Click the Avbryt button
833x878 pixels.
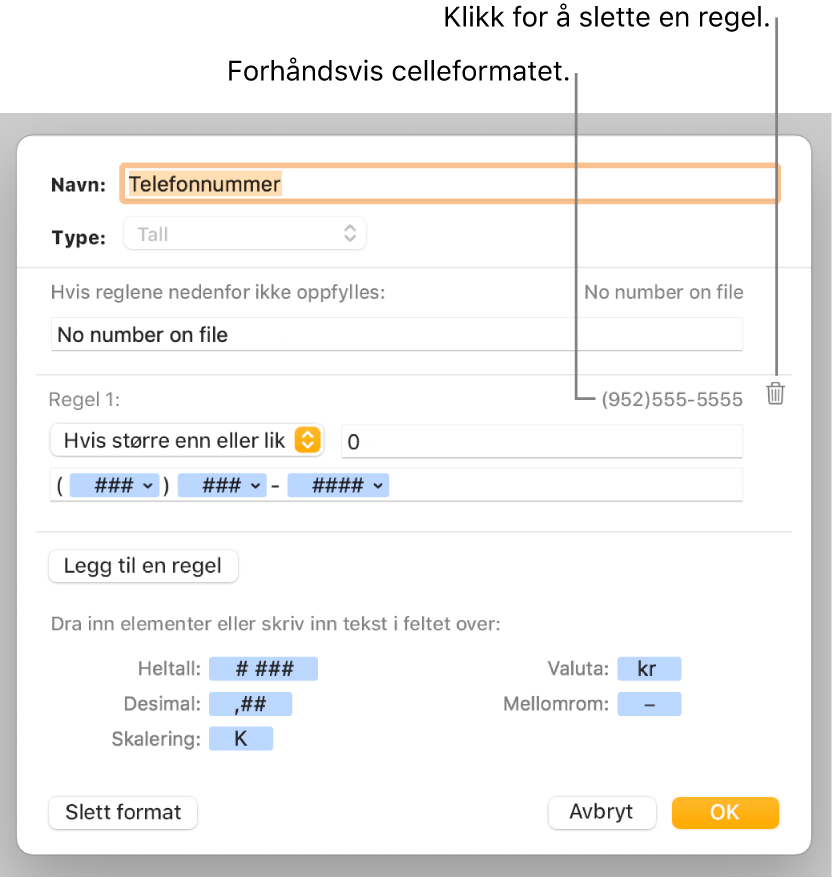[x=602, y=813]
